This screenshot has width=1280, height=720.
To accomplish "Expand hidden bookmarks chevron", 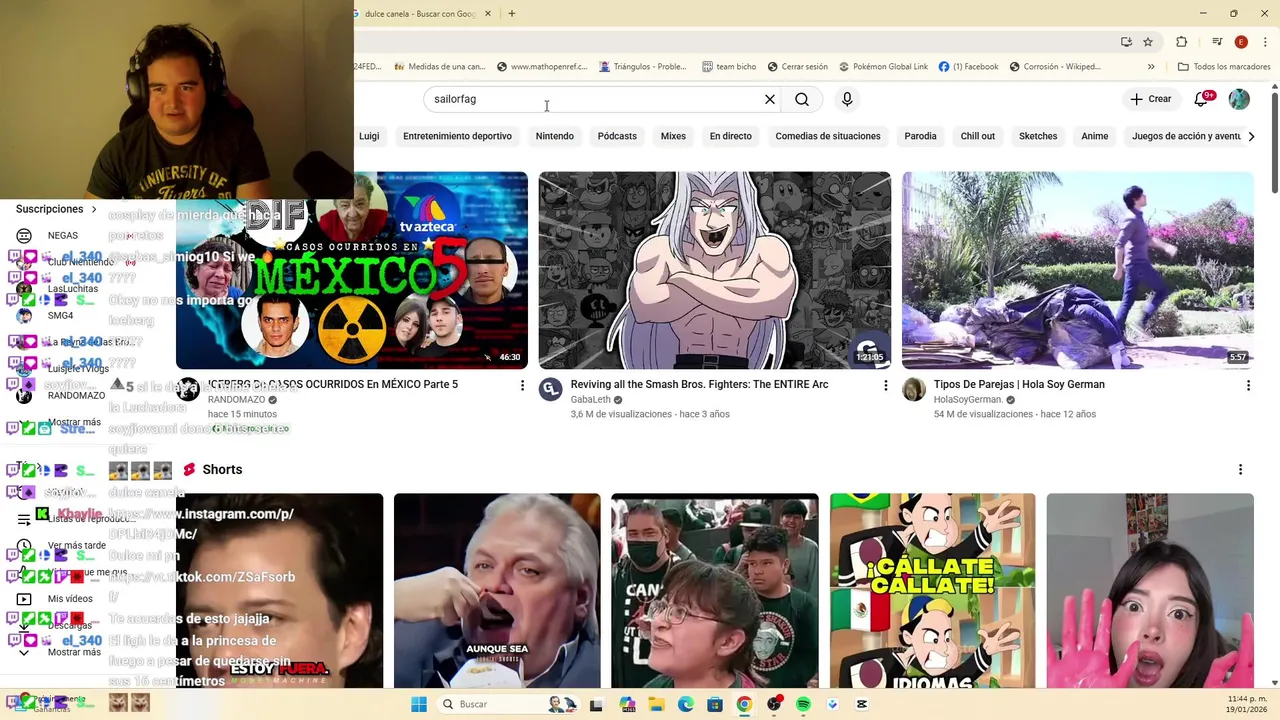I will (1151, 67).
